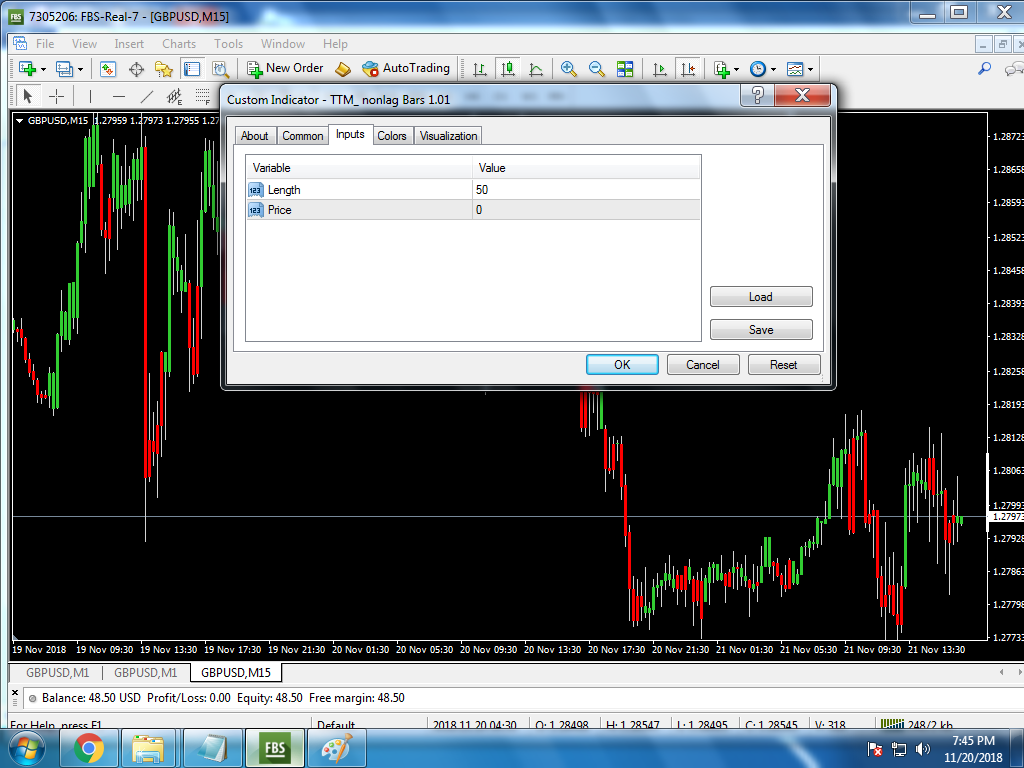Open the Tools menu
1024x768 pixels.
pyautogui.click(x=229, y=44)
